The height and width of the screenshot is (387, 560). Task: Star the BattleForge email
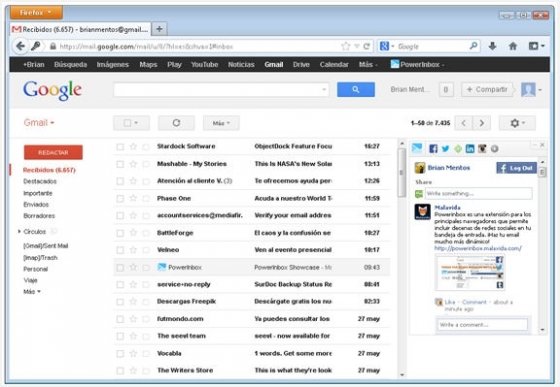click(x=133, y=233)
